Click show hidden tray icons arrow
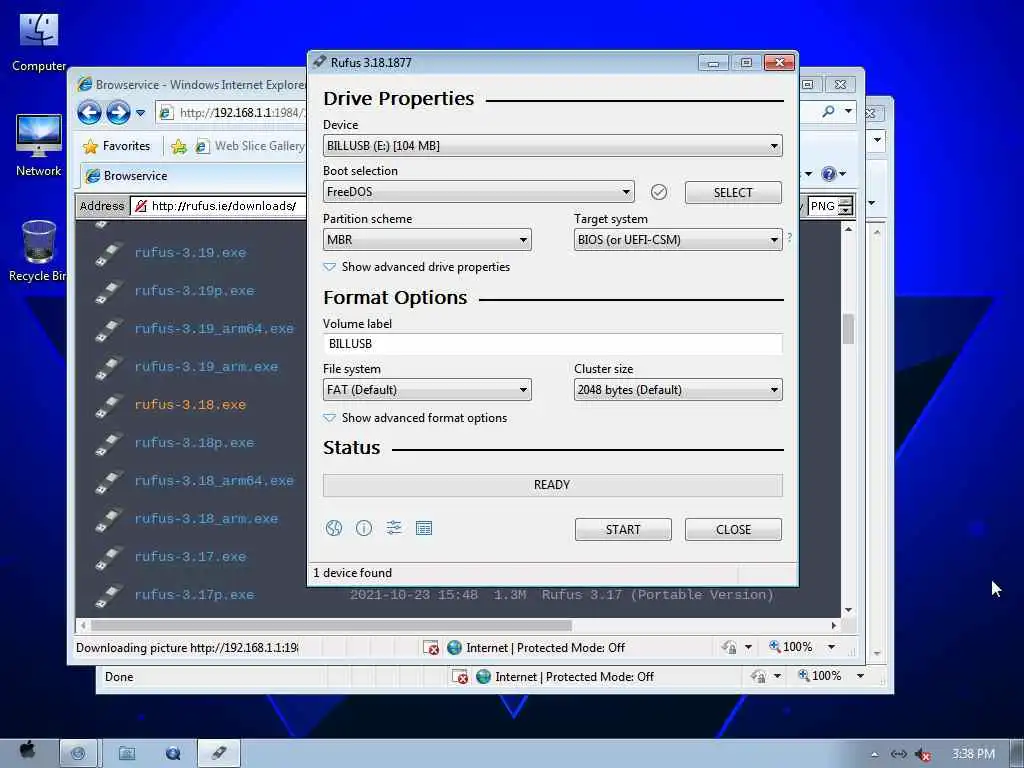This screenshot has width=1024, height=768. click(x=874, y=755)
